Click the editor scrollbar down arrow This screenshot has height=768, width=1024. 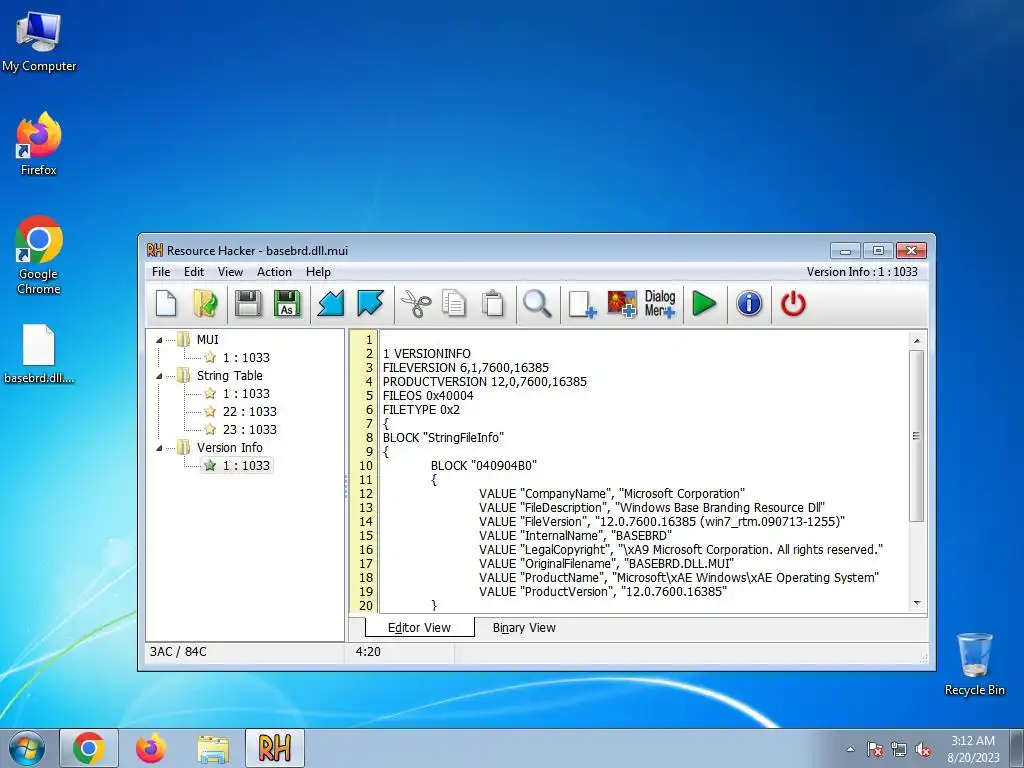[x=917, y=603]
